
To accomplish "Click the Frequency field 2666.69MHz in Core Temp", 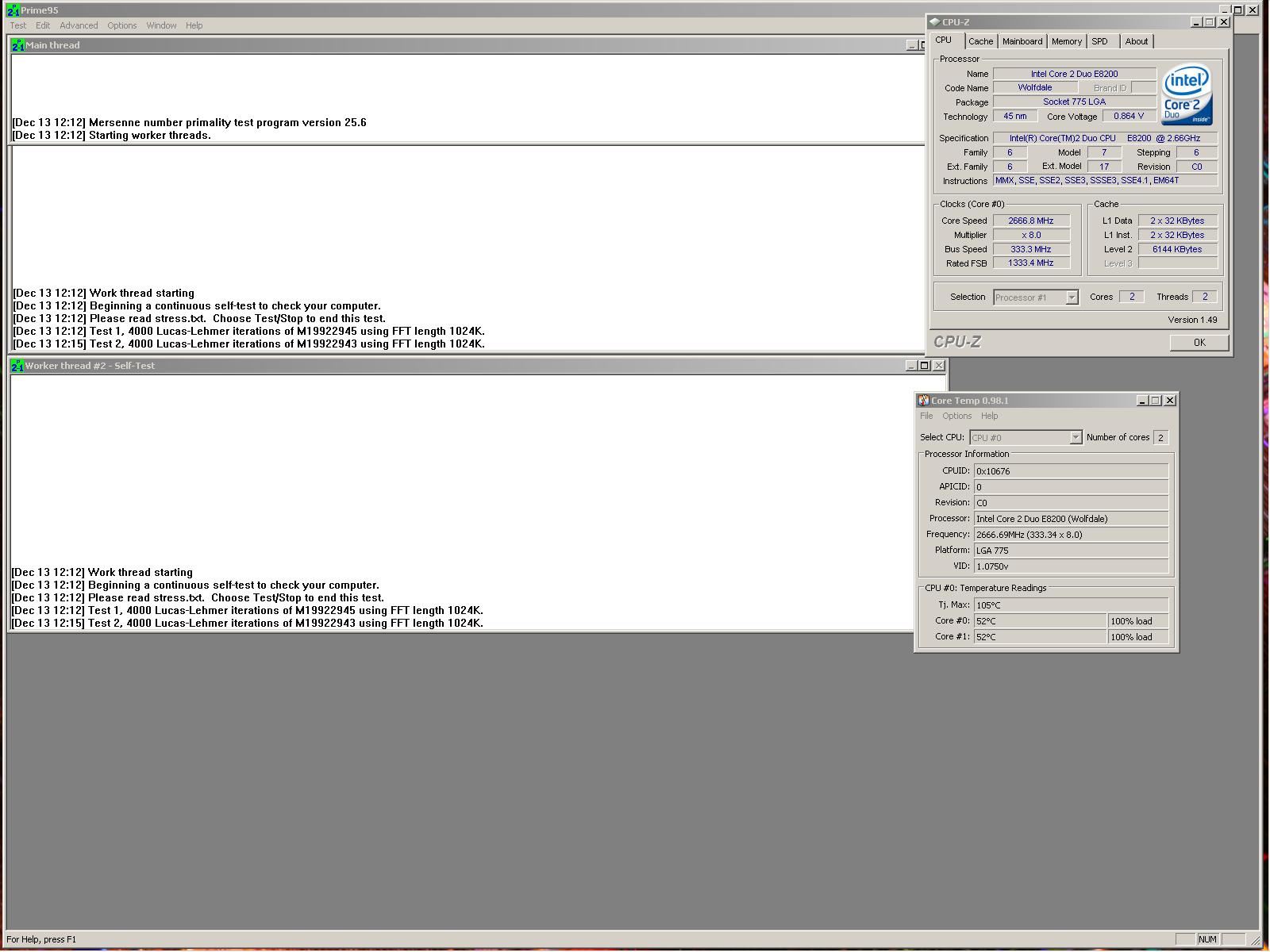I will (x=1071, y=535).
